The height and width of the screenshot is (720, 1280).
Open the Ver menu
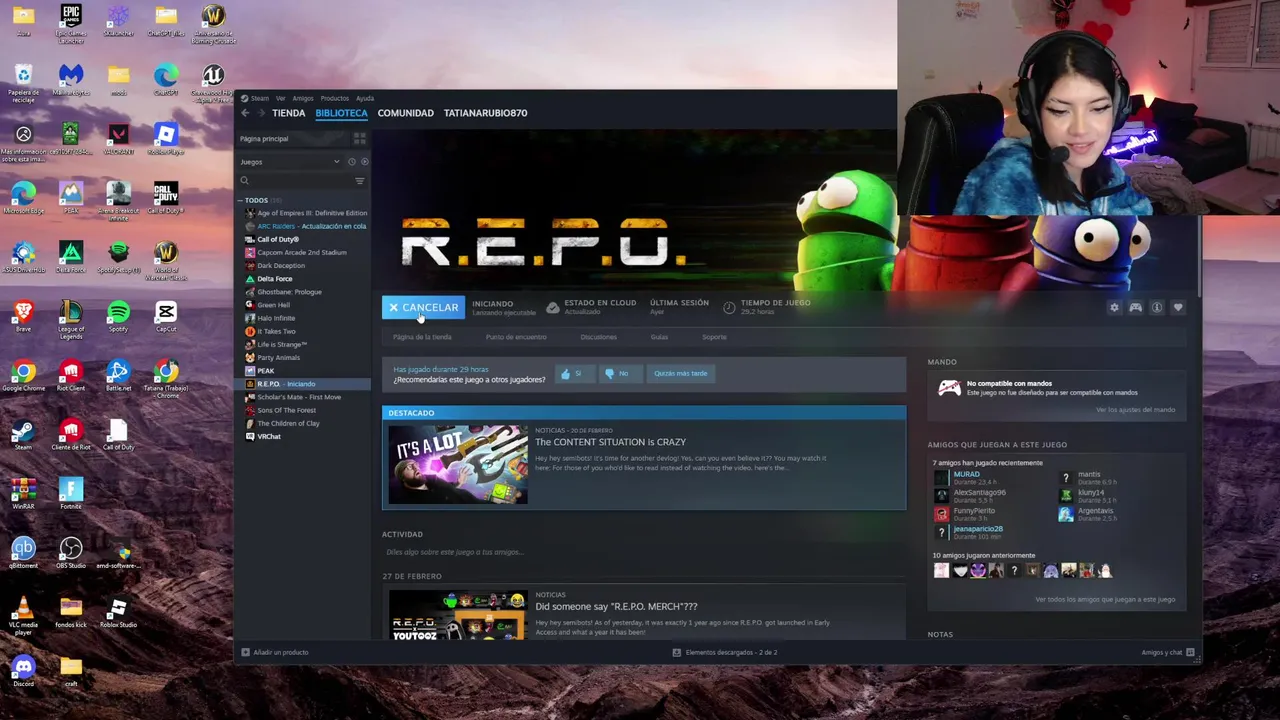[281, 98]
